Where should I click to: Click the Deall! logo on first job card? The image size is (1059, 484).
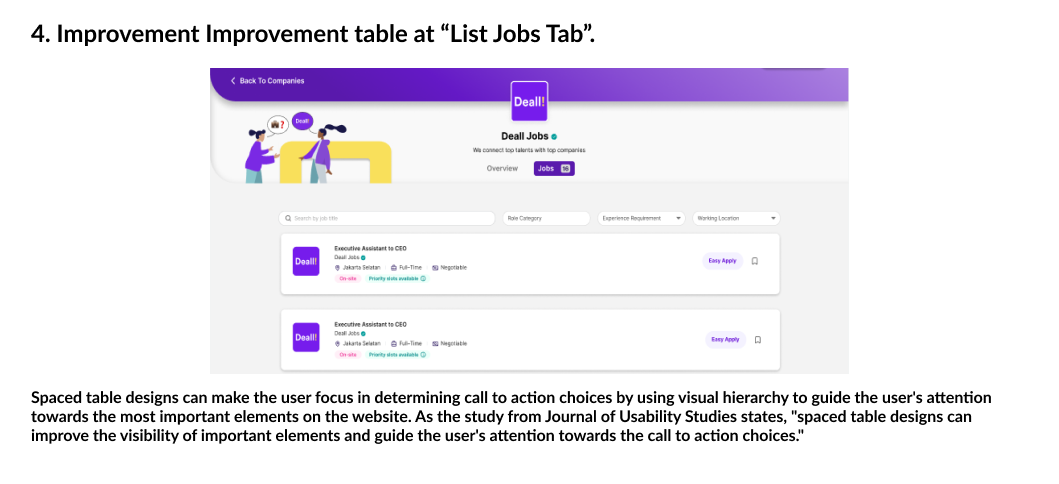point(305,261)
